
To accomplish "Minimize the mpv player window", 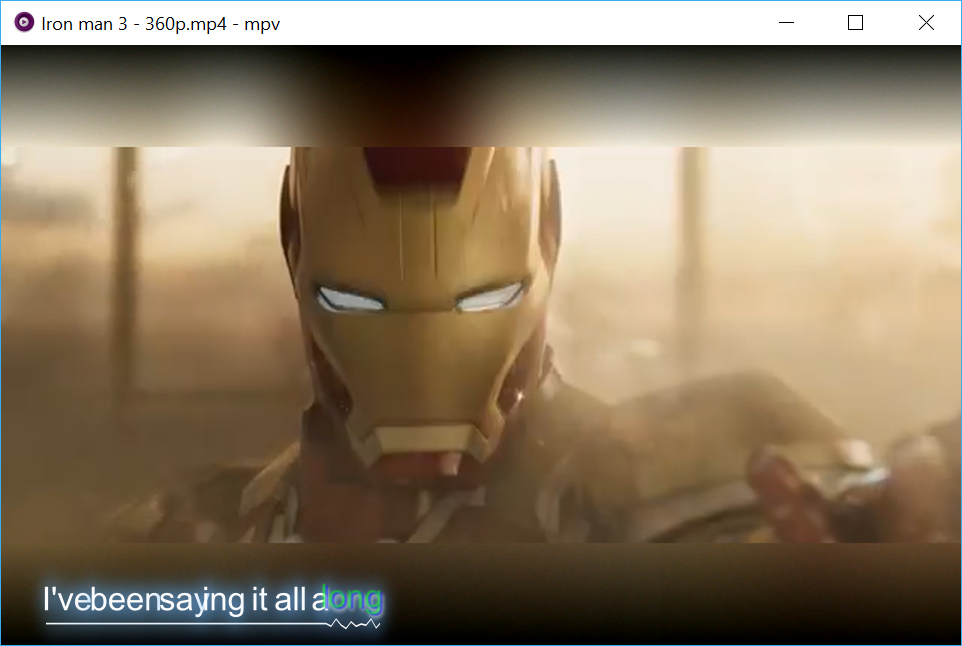I will pyautogui.click(x=786, y=23).
